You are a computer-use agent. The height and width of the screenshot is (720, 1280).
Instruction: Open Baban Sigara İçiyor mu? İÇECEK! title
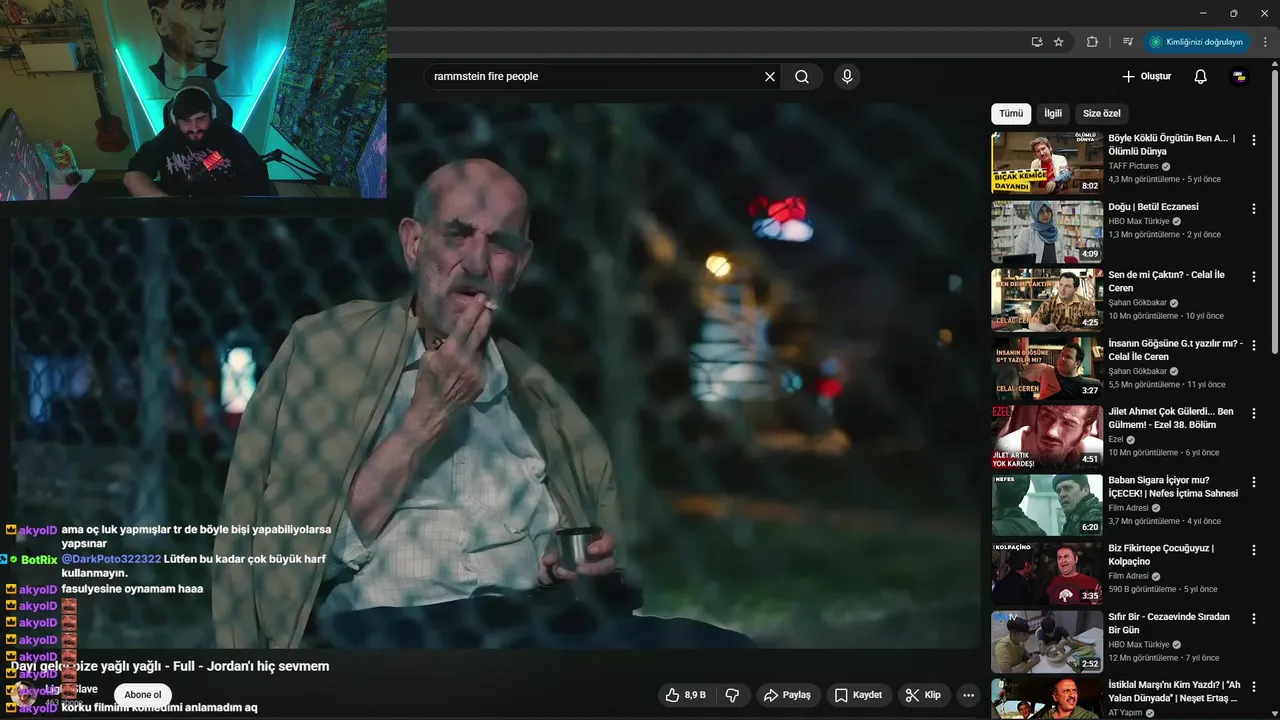(x=1173, y=486)
